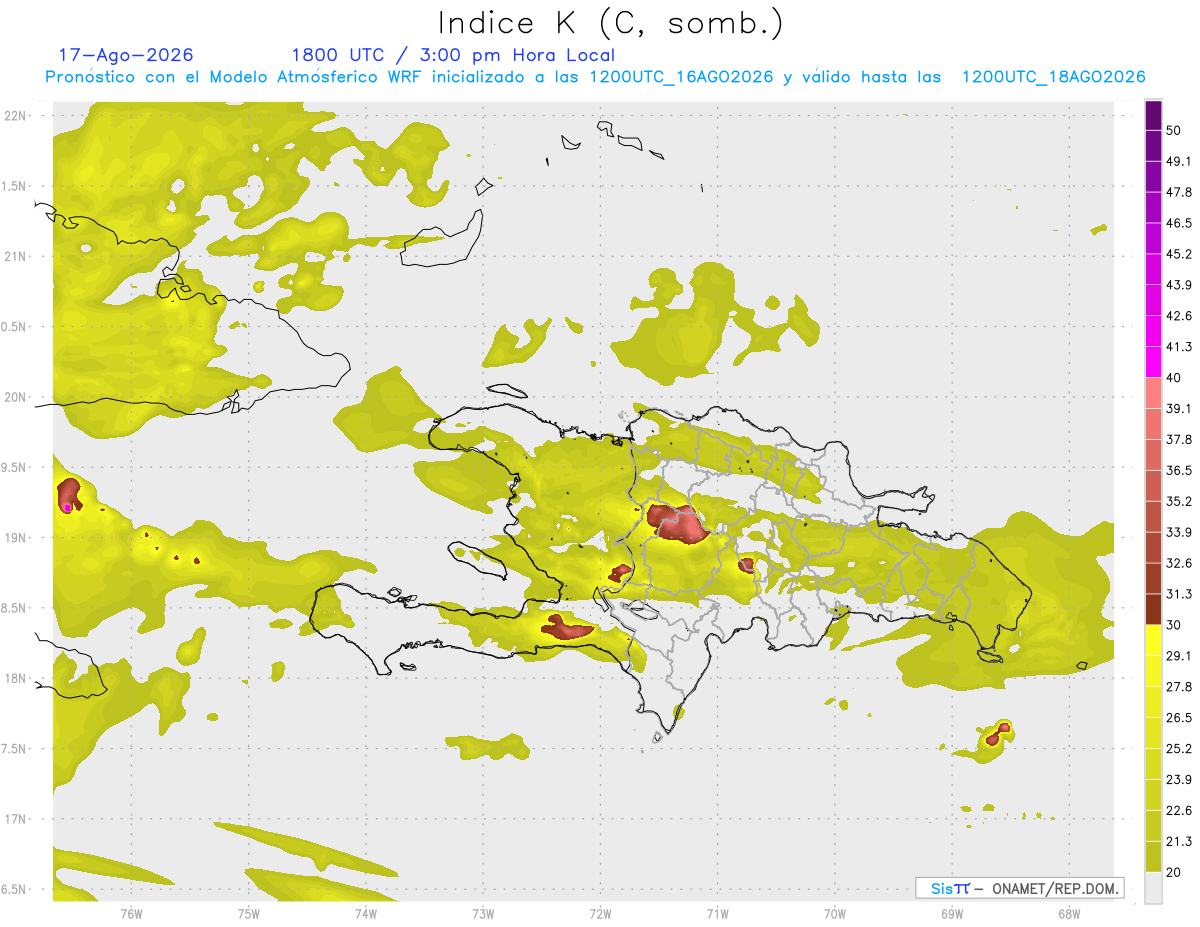
Task: Click legend value "25.2"
Action: coord(1179,748)
